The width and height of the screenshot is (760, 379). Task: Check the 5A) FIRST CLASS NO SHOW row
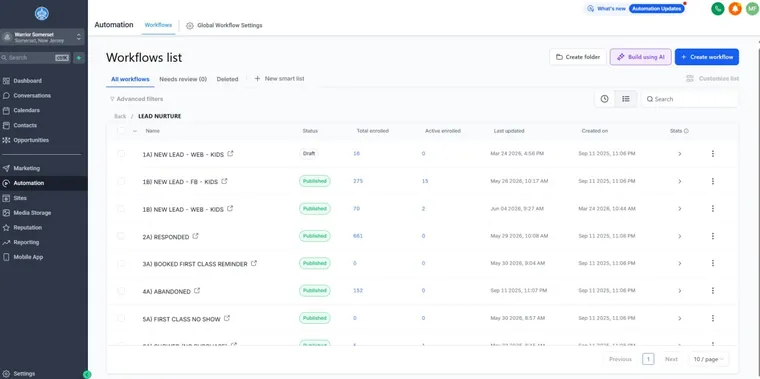coord(121,318)
